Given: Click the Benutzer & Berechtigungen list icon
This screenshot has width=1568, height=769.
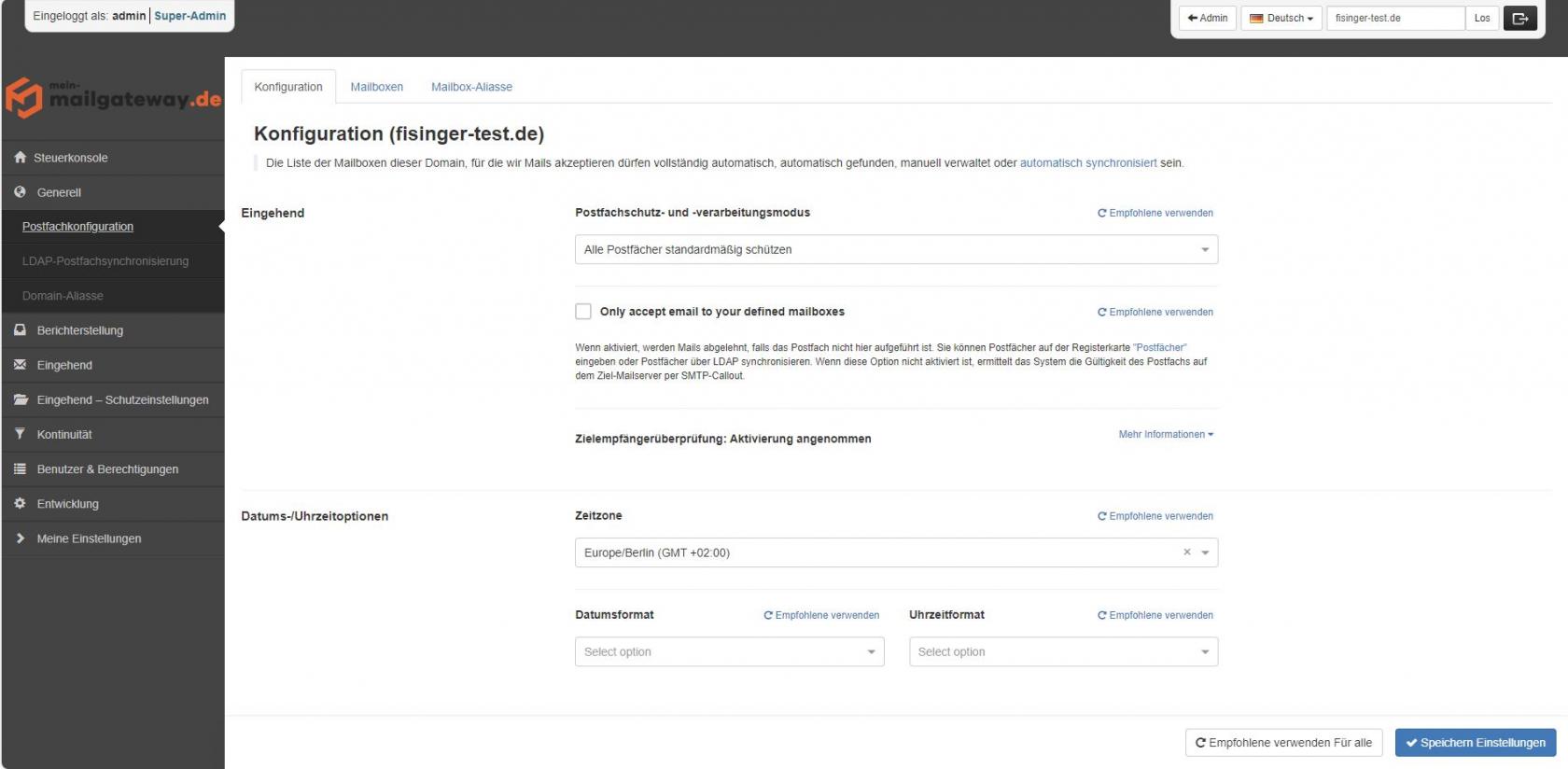Looking at the screenshot, I should (20, 468).
